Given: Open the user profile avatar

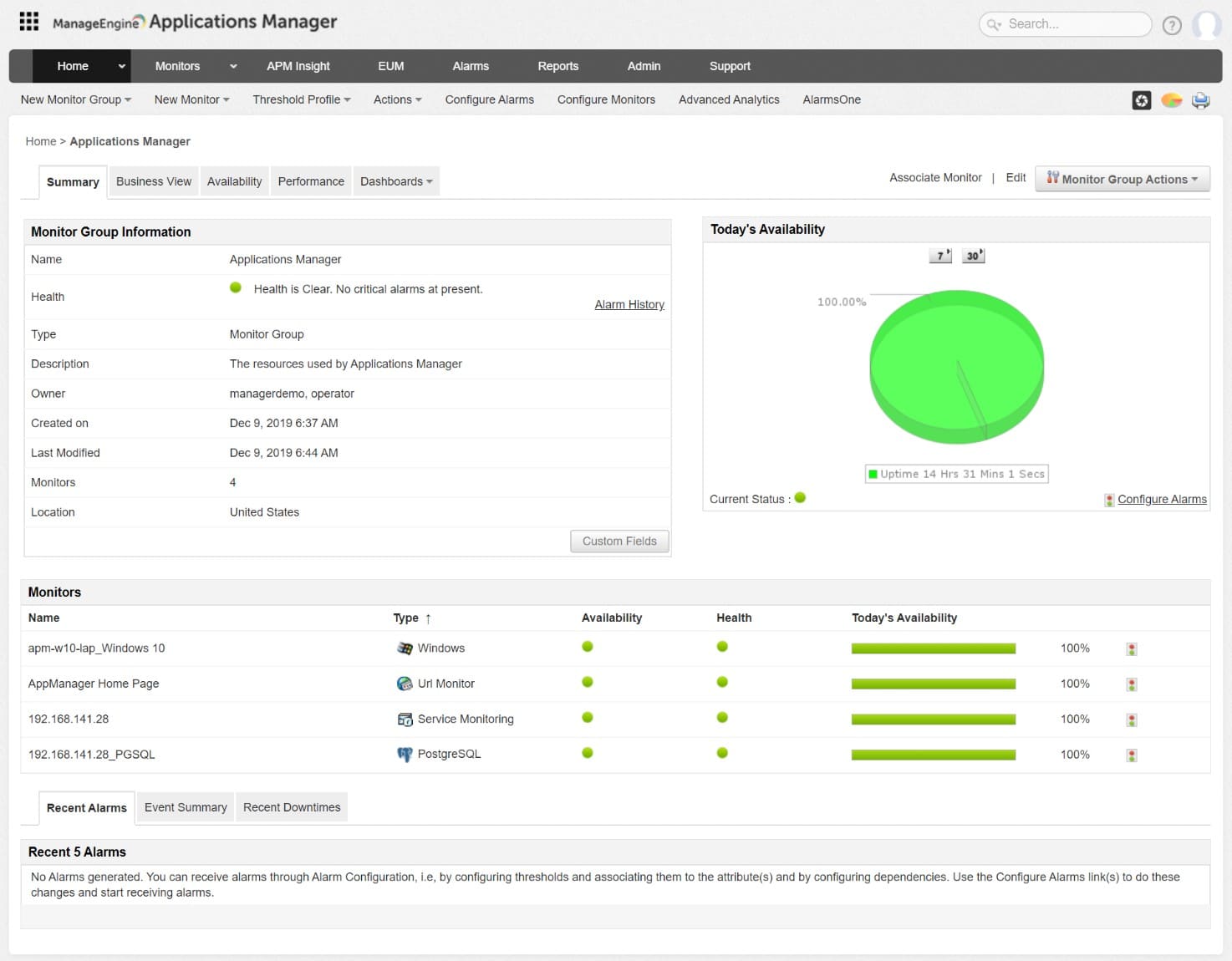Looking at the screenshot, I should point(1206,25).
